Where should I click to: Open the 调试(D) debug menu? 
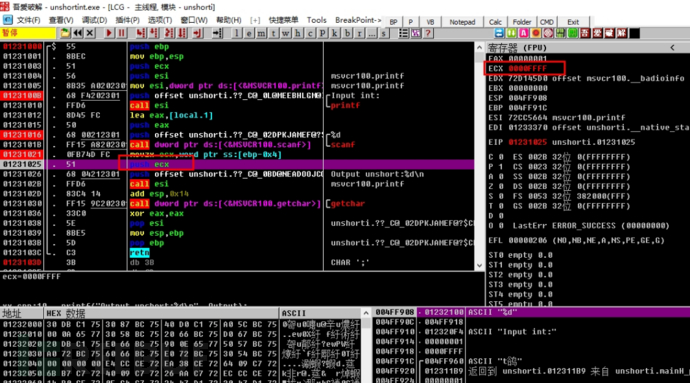coord(94,20)
